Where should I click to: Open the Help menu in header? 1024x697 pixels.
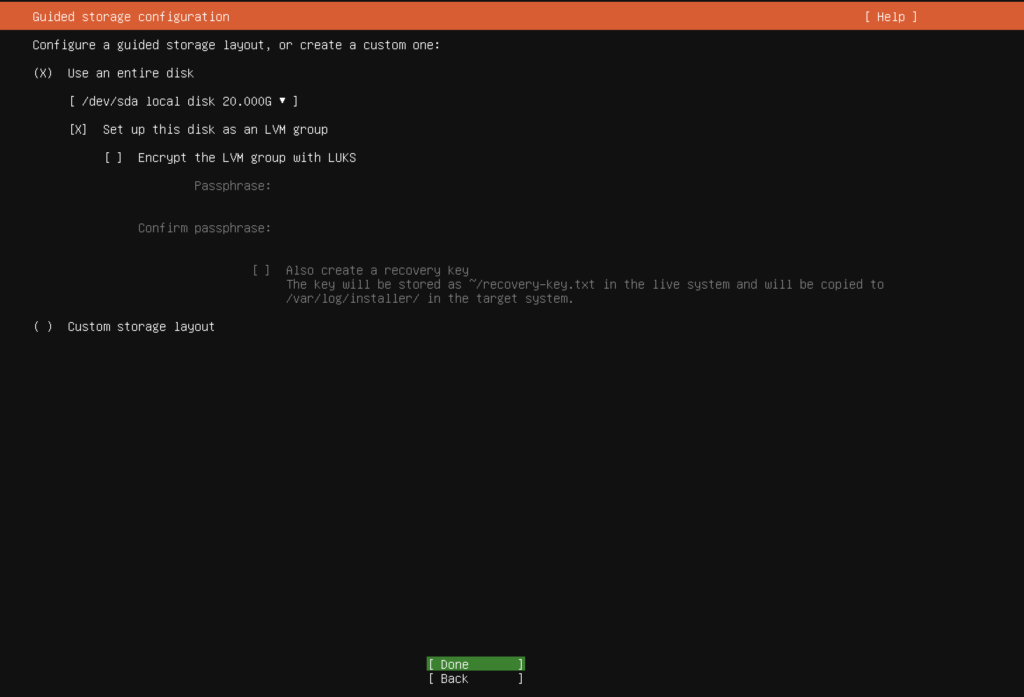[x=890, y=17]
